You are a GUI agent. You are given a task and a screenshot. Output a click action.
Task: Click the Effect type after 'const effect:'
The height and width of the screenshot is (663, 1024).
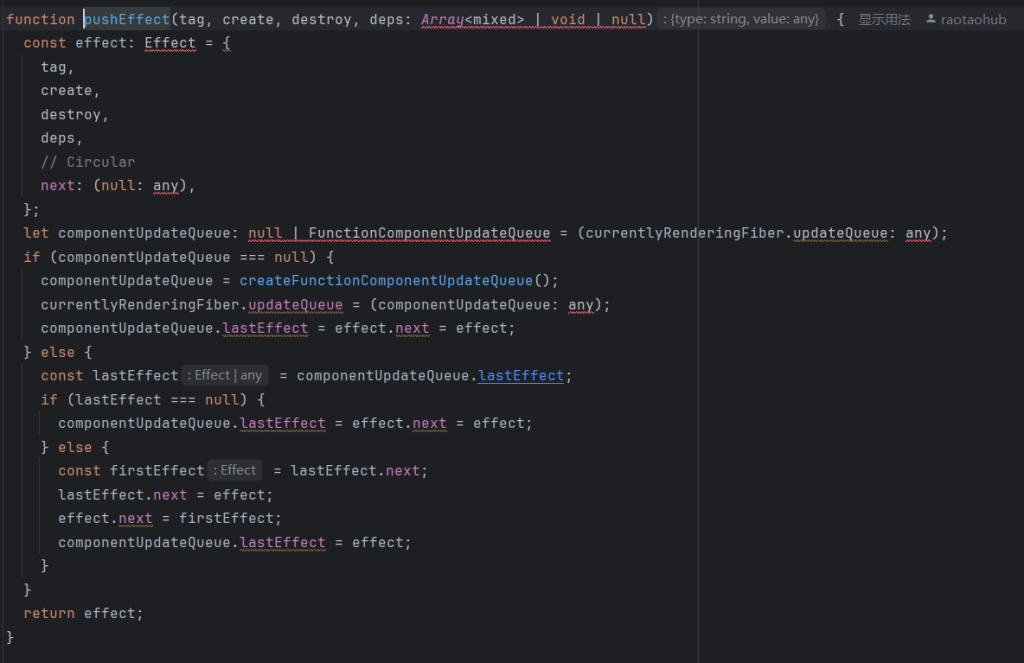[170, 43]
